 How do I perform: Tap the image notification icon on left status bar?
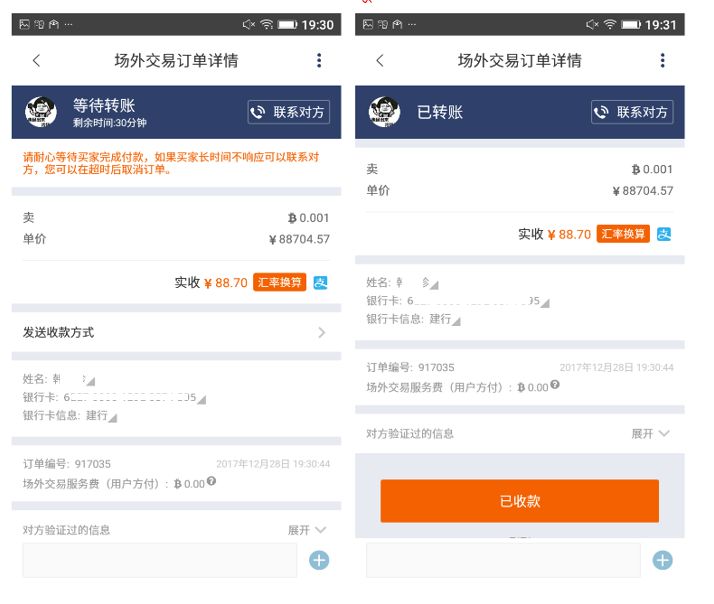click(x=24, y=24)
